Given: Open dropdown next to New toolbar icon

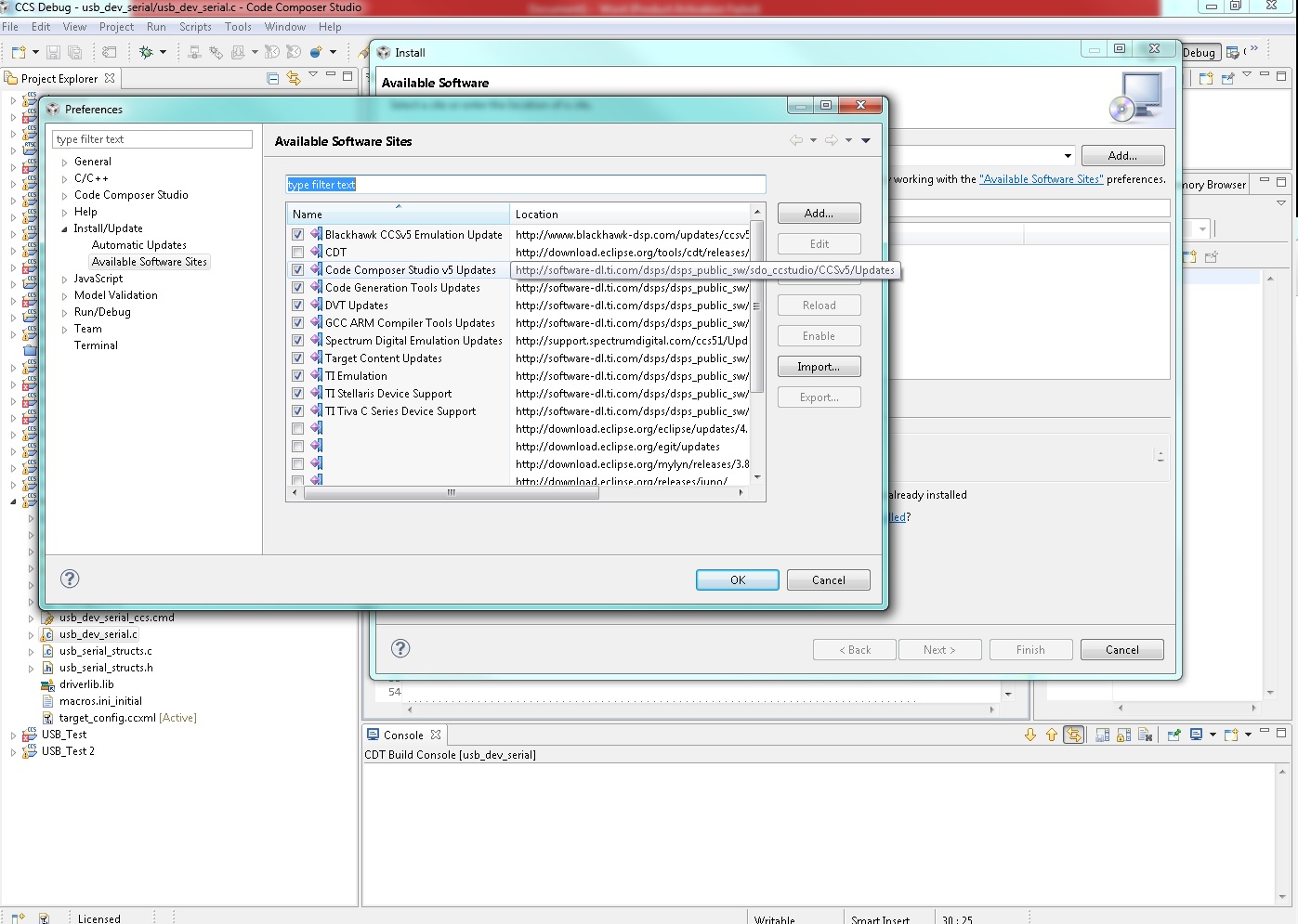Looking at the screenshot, I should (35, 52).
